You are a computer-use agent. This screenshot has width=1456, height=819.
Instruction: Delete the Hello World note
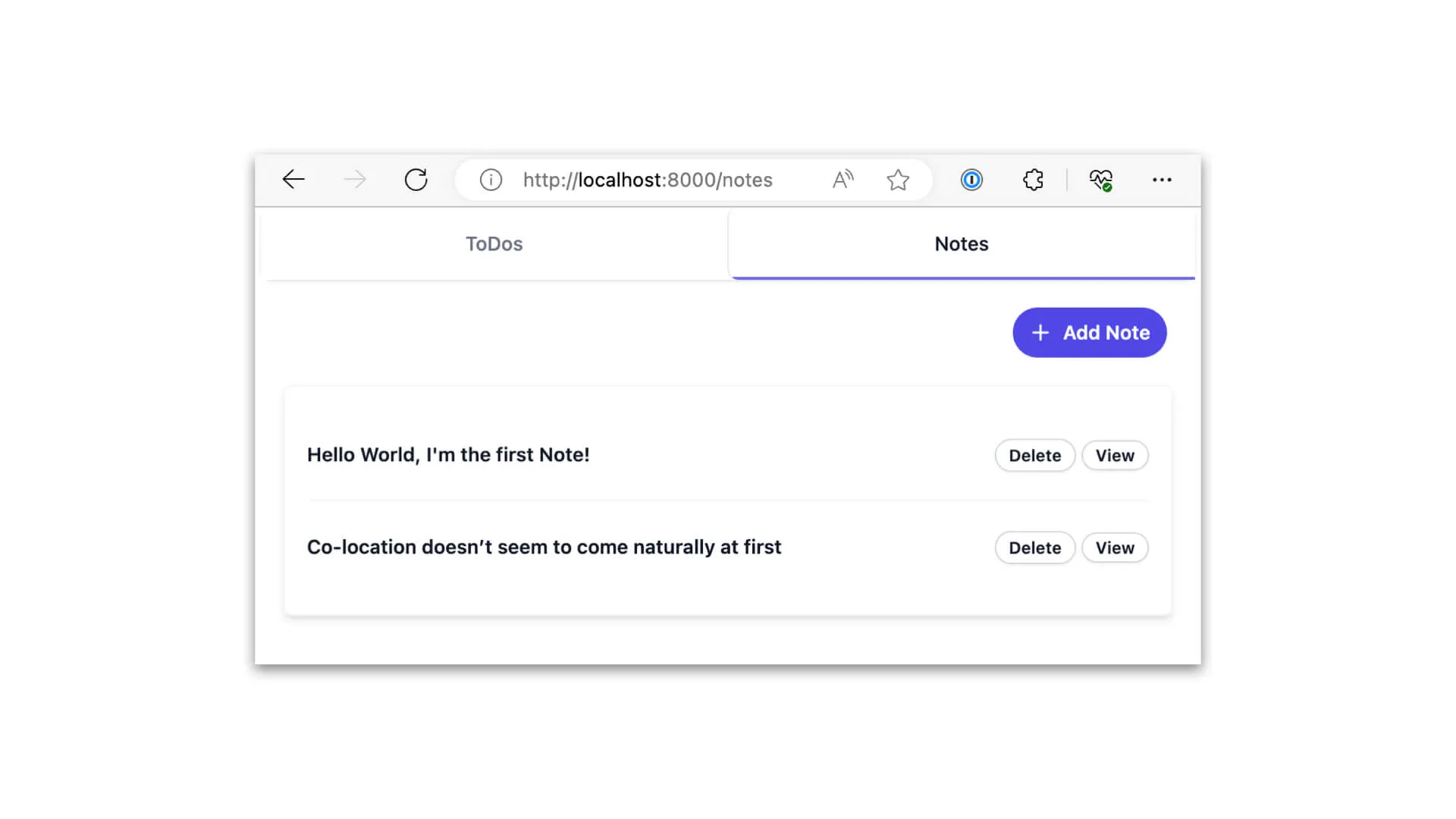click(x=1034, y=455)
